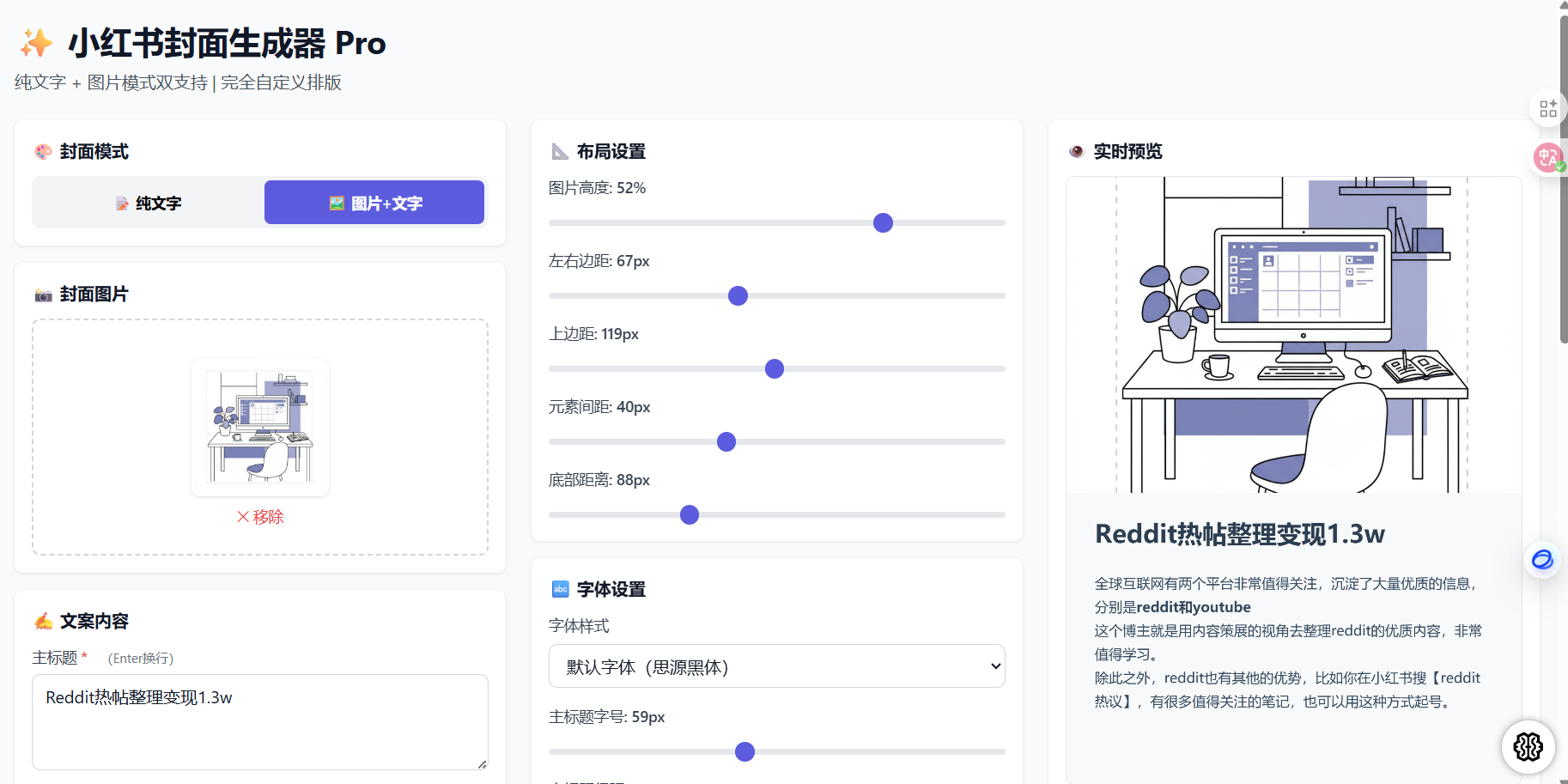Screen dimensions: 1568x784
Task: Open the 字体样式 dropdown
Action: click(777, 666)
